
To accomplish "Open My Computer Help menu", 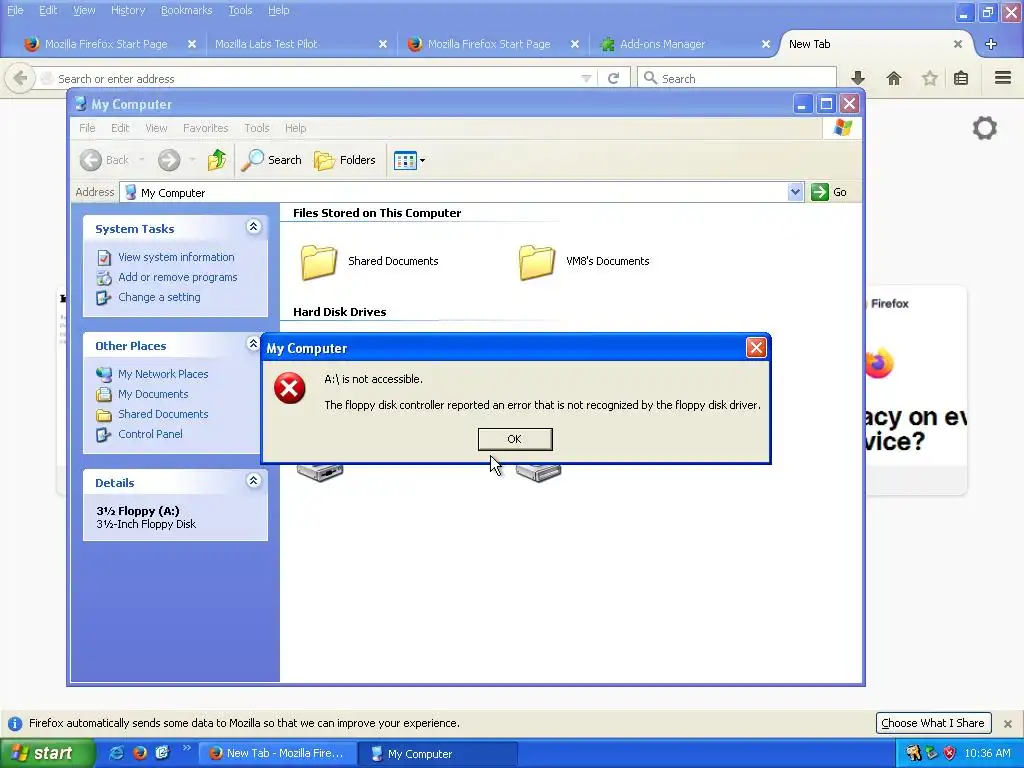I will click(x=295, y=128).
